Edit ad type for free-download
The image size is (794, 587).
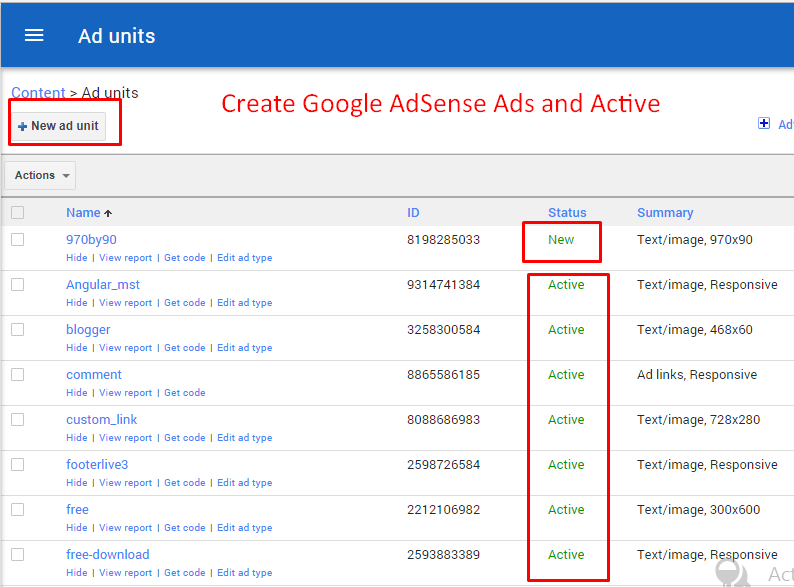245,573
